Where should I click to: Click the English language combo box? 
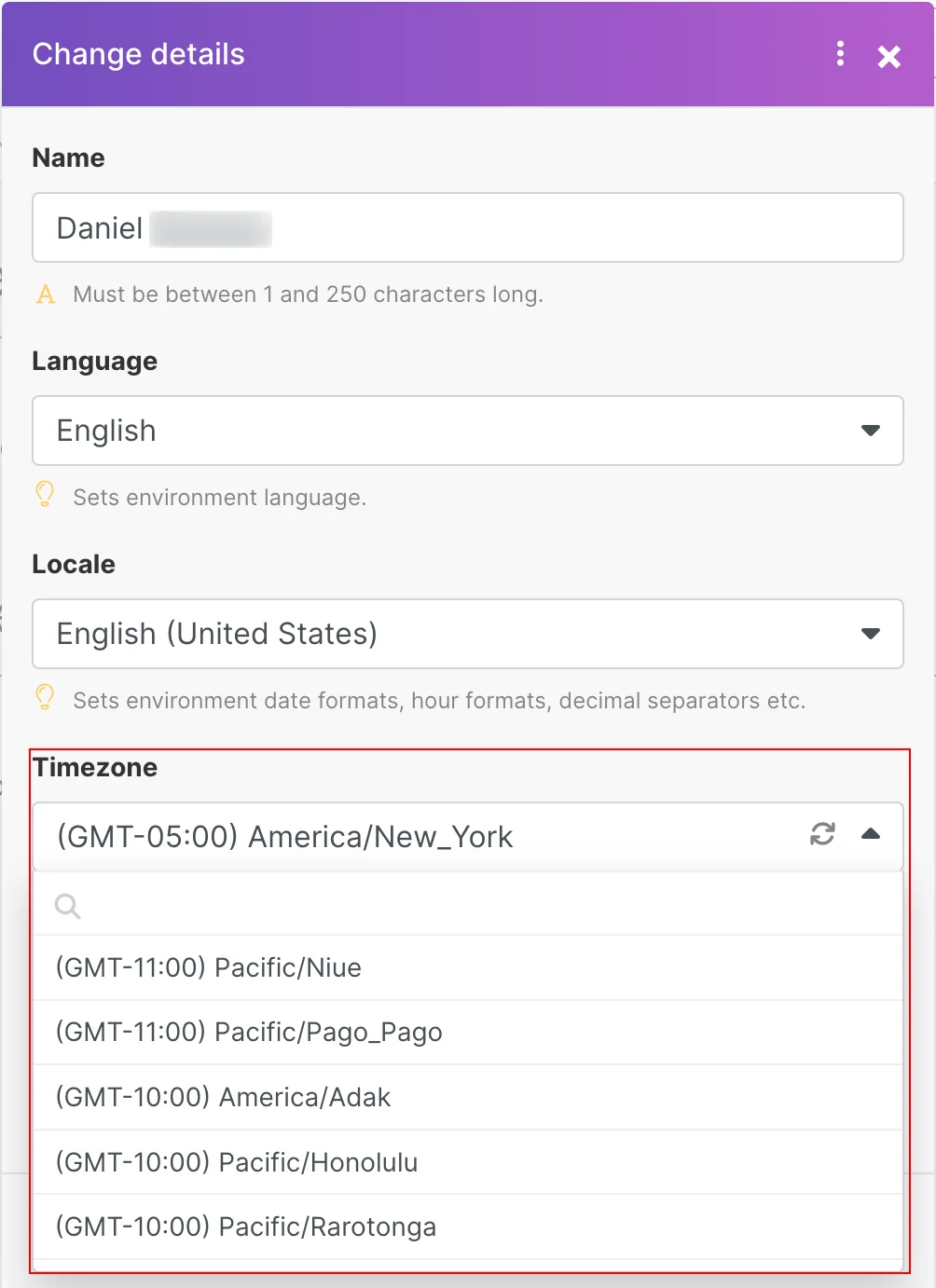[x=468, y=431]
